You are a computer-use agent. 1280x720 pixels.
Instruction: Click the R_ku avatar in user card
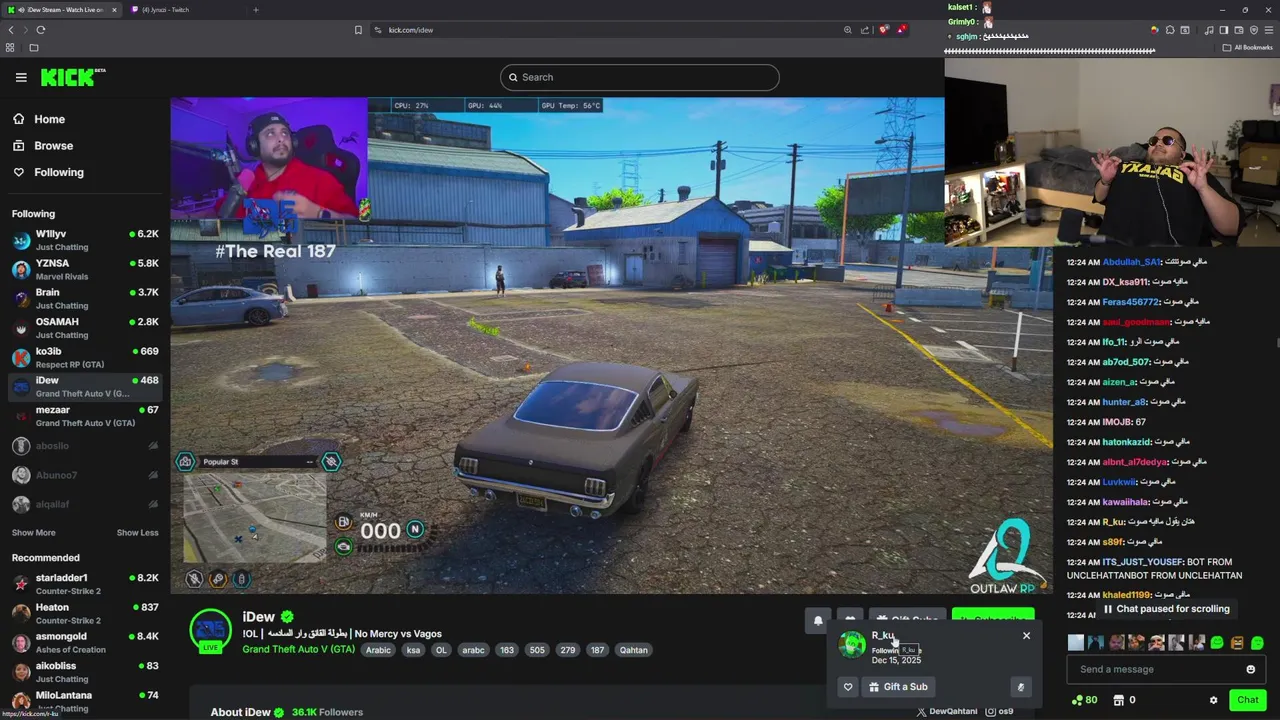pos(853,645)
